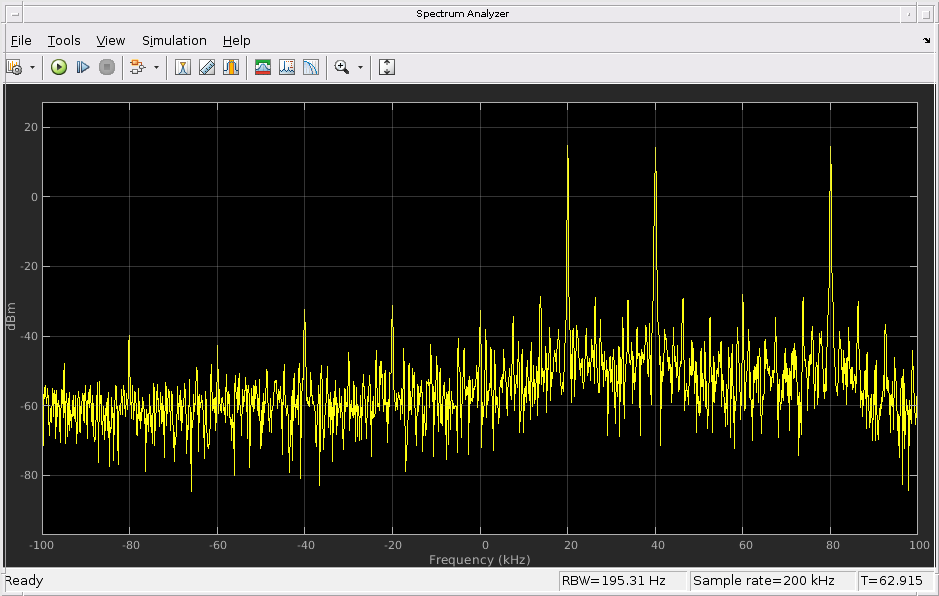
Task: Scale the axes to fit the data
Action: click(x=385, y=67)
